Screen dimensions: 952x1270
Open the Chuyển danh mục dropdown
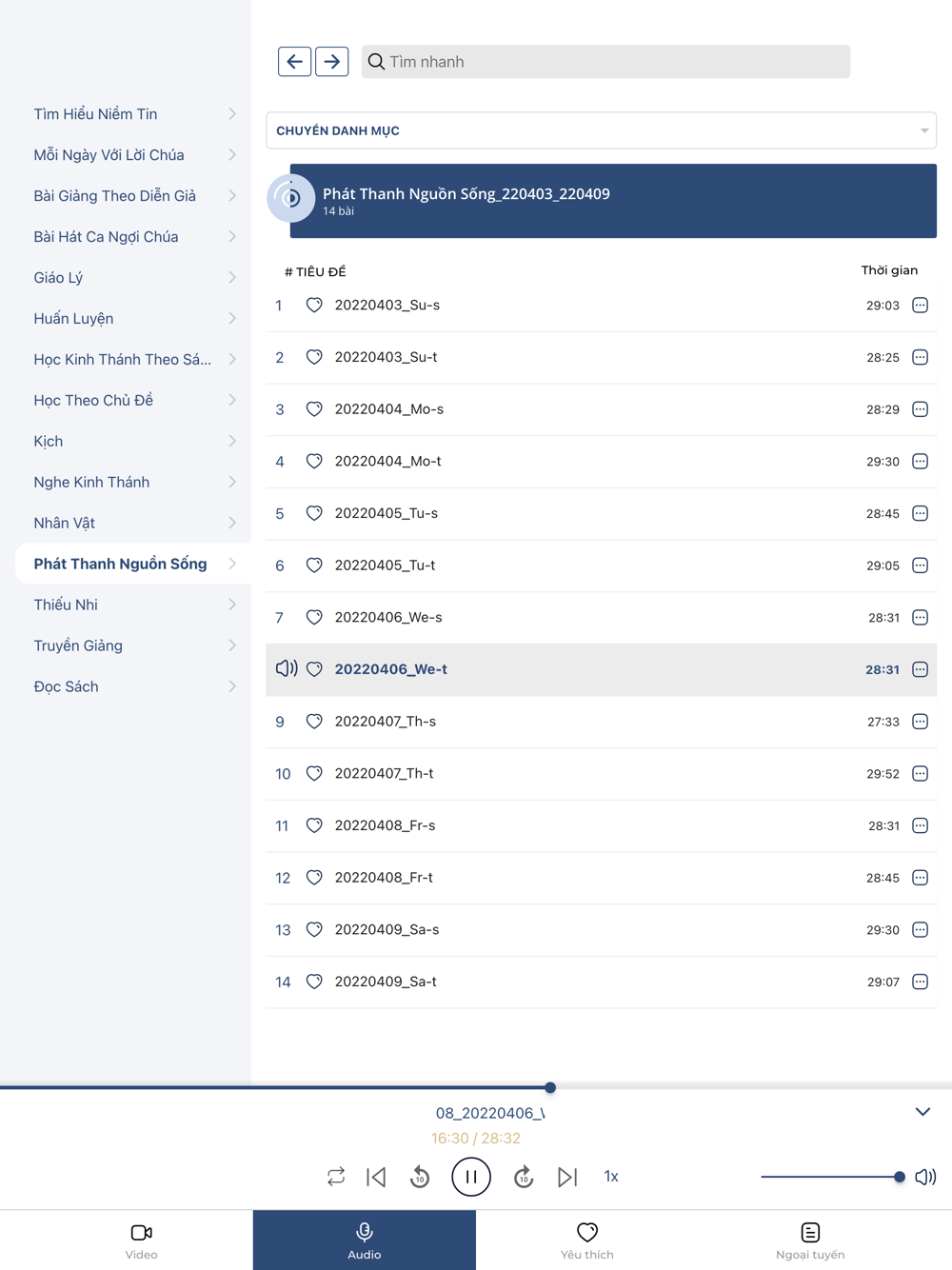[601, 130]
